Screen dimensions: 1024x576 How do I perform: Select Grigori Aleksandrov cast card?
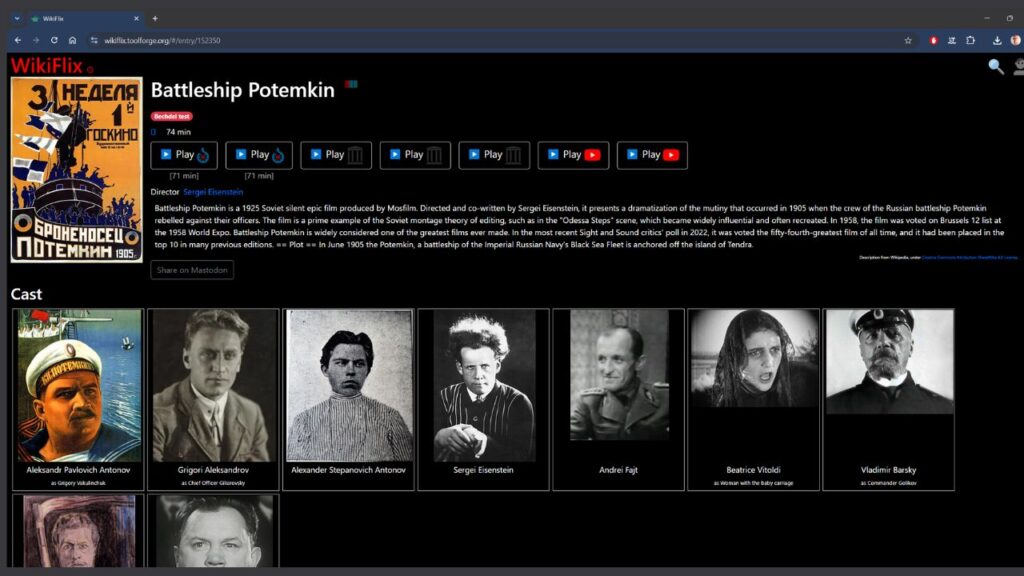[x=213, y=399]
